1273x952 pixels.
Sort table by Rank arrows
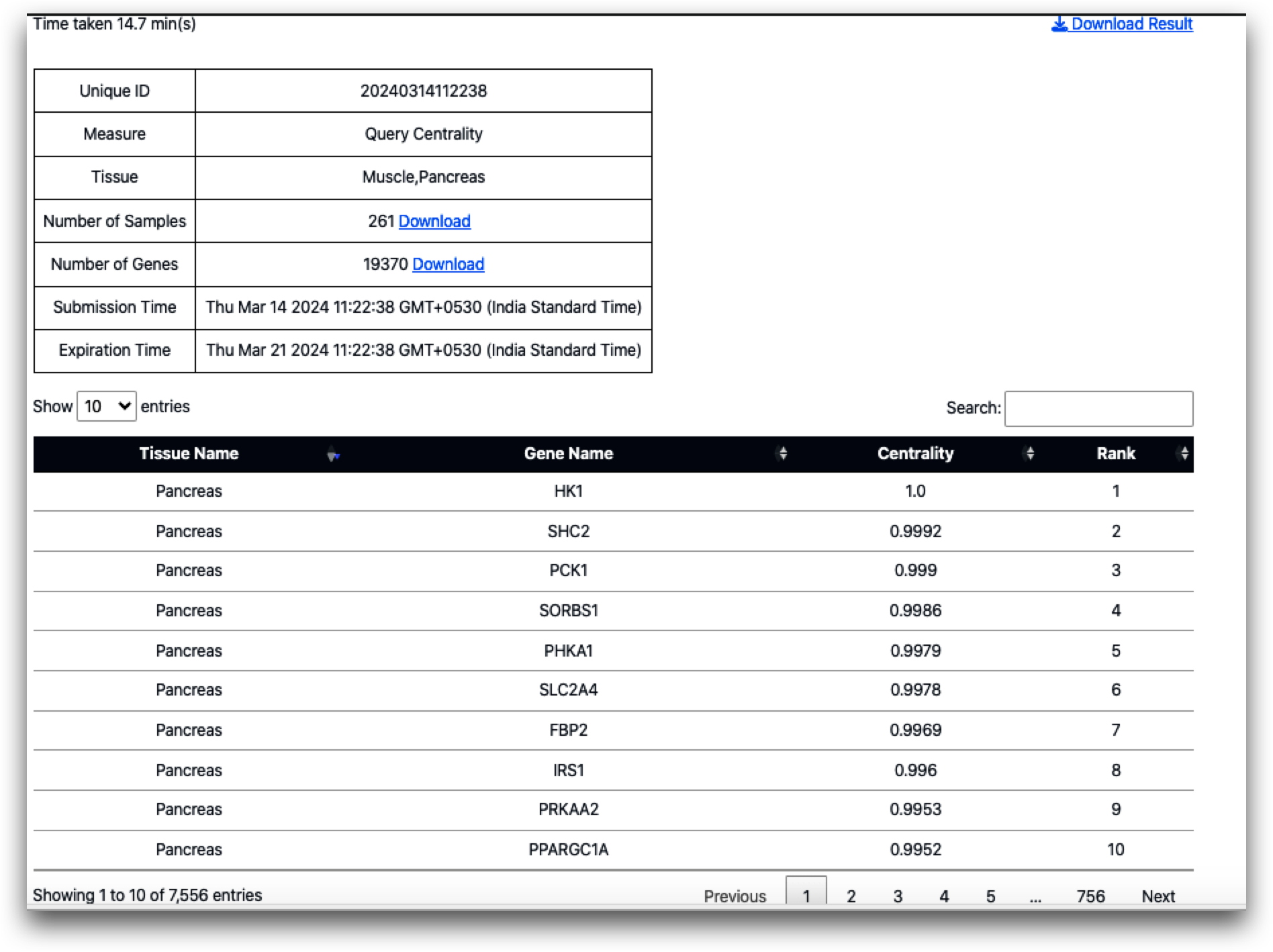[1184, 453]
